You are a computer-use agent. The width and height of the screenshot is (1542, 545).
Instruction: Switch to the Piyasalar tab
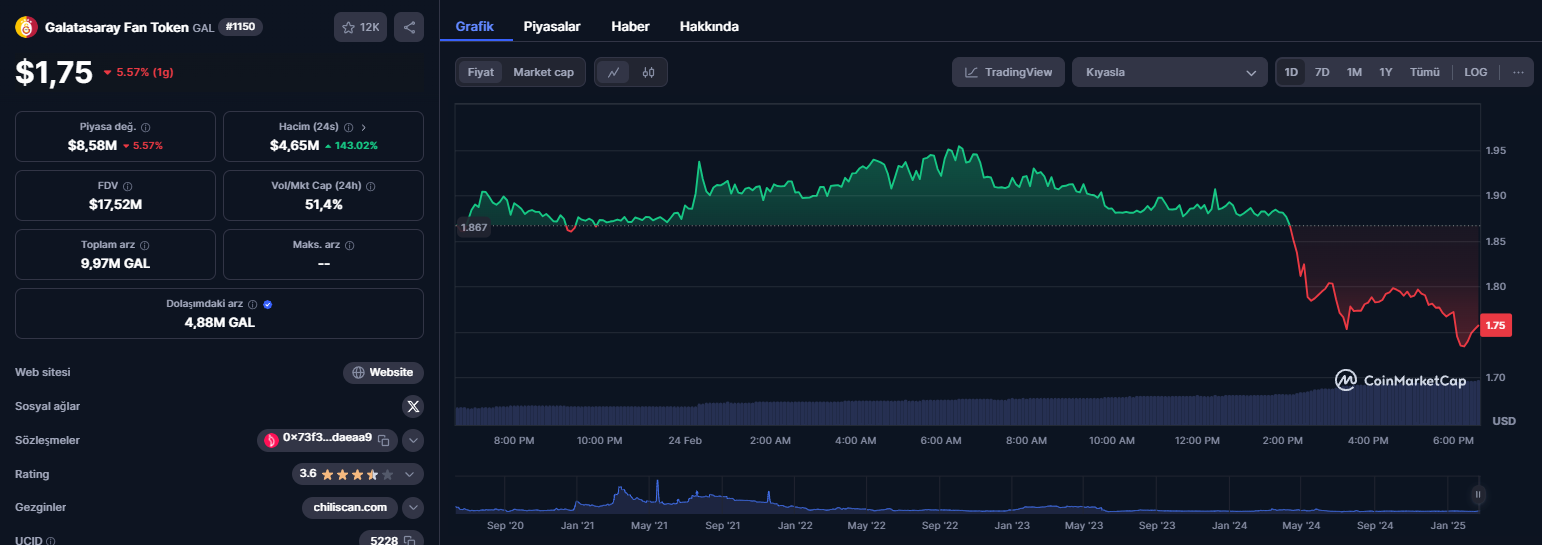click(552, 26)
